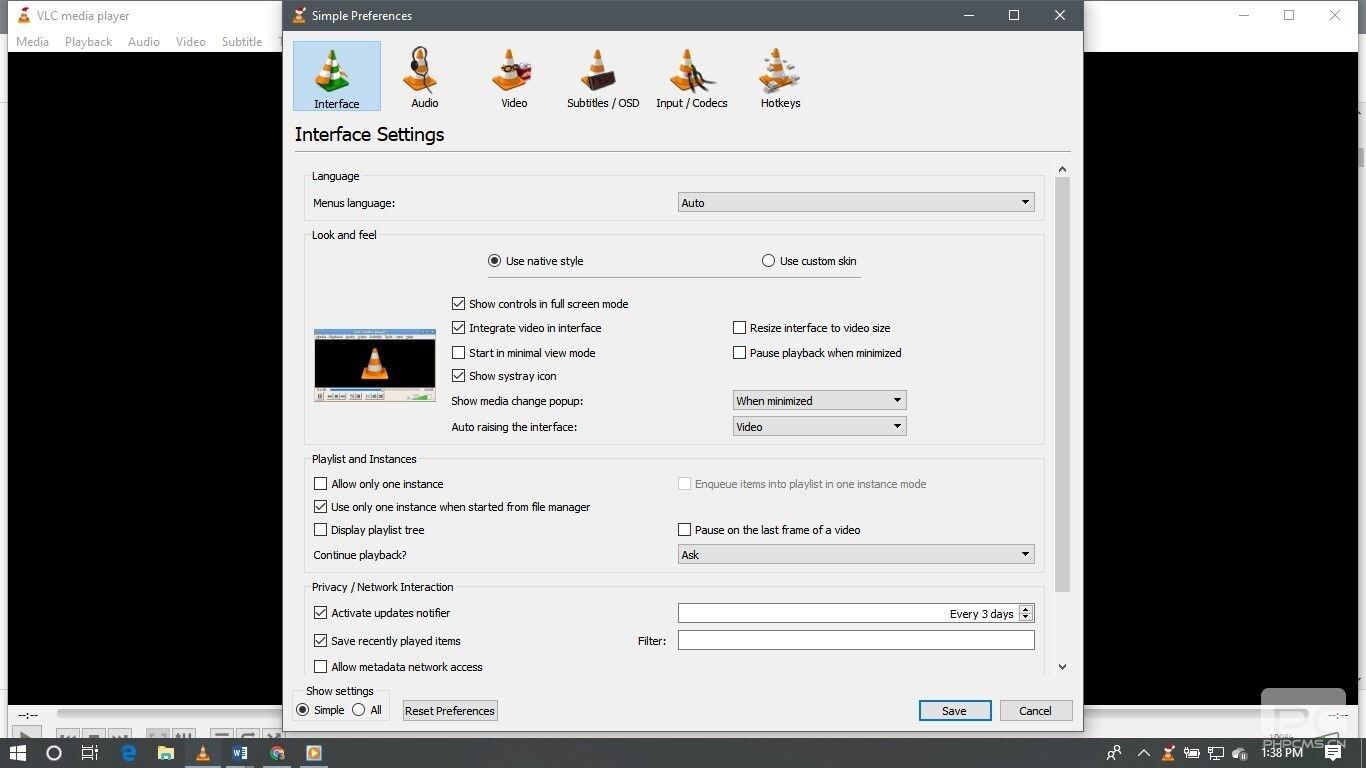The image size is (1366, 768).
Task: Click the updates interval Every 3 days spinner
Action: click(856, 614)
